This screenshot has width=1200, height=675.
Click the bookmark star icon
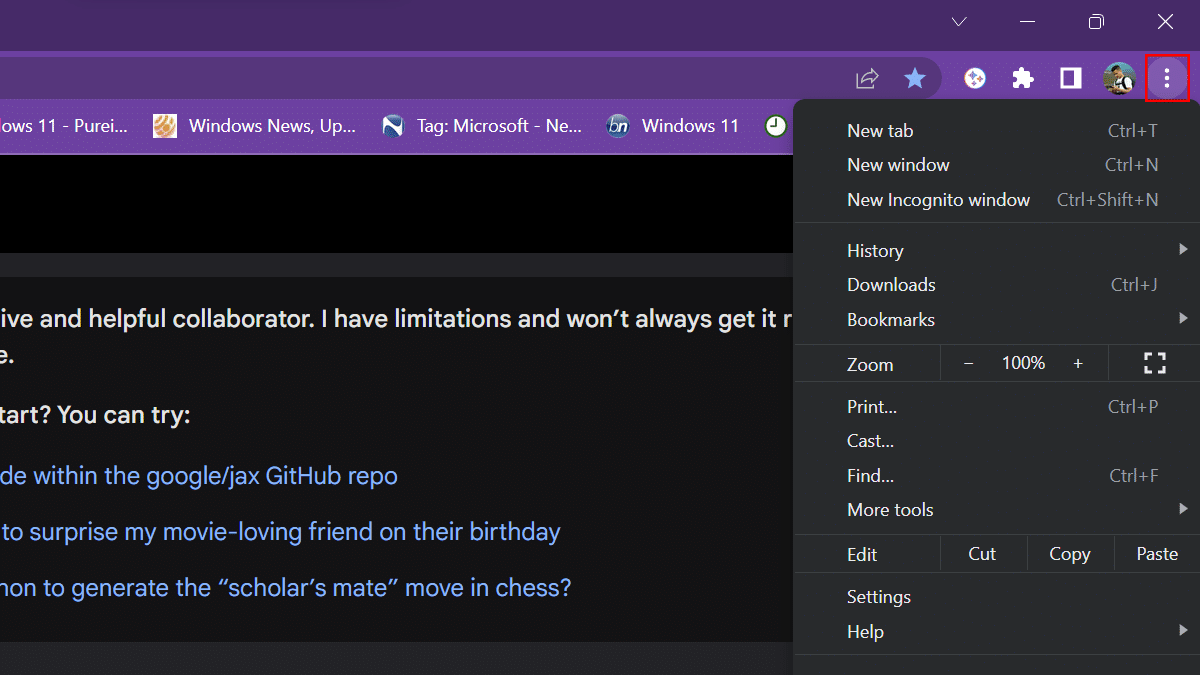coord(915,78)
